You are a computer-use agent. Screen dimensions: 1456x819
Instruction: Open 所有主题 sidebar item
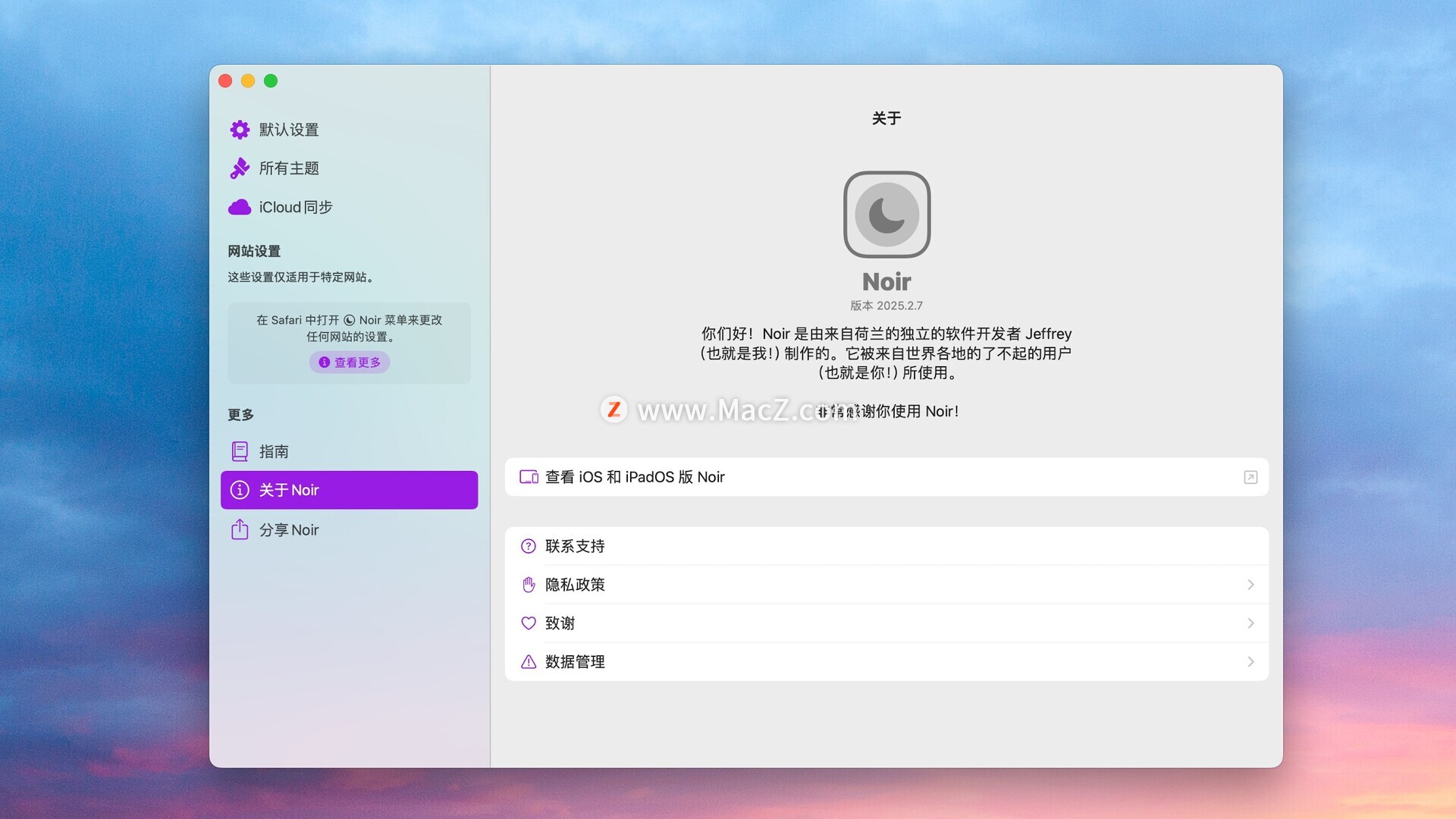pyautogui.click(x=289, y=168)
